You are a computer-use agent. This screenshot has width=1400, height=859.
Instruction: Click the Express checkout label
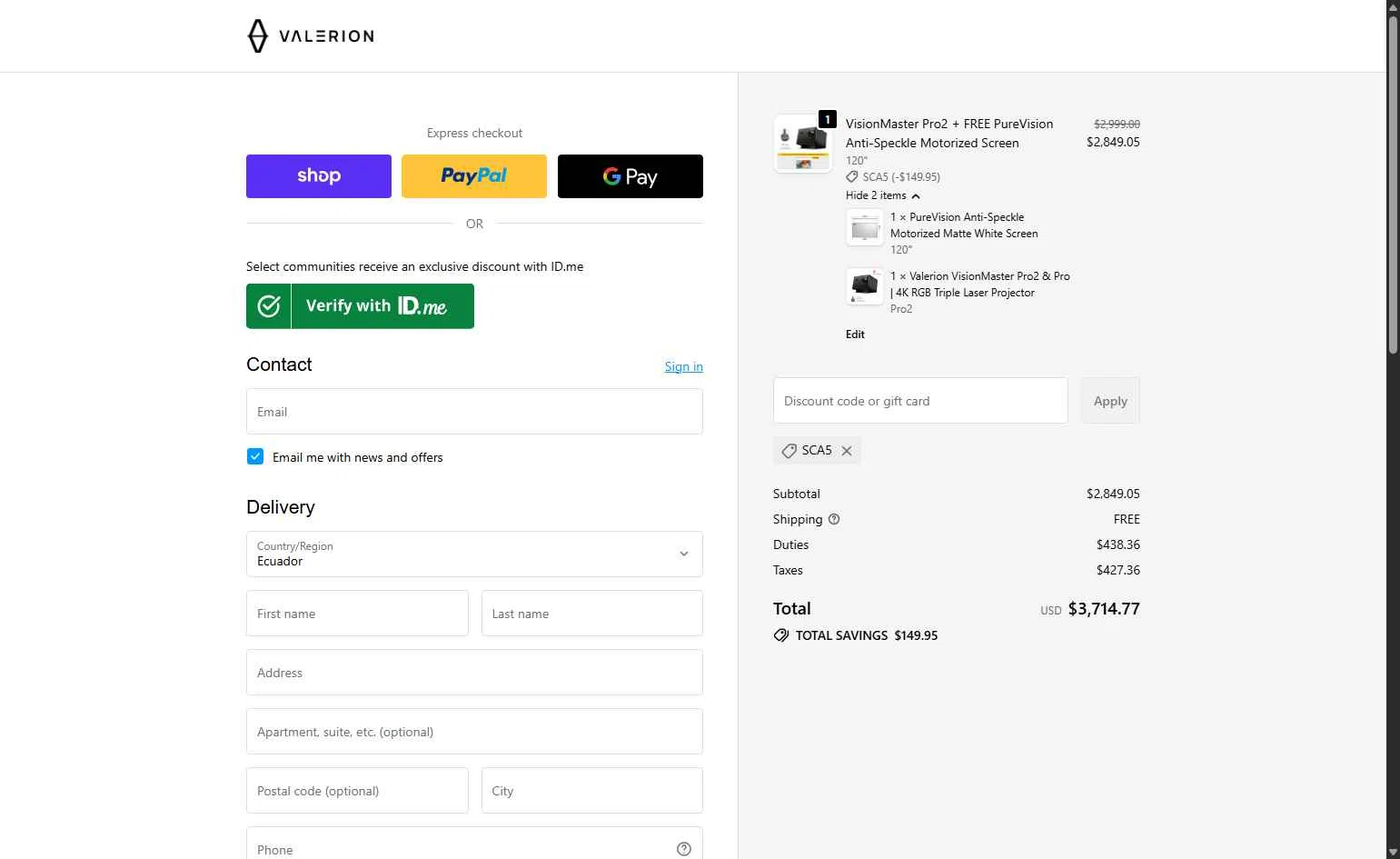[474, 133]
